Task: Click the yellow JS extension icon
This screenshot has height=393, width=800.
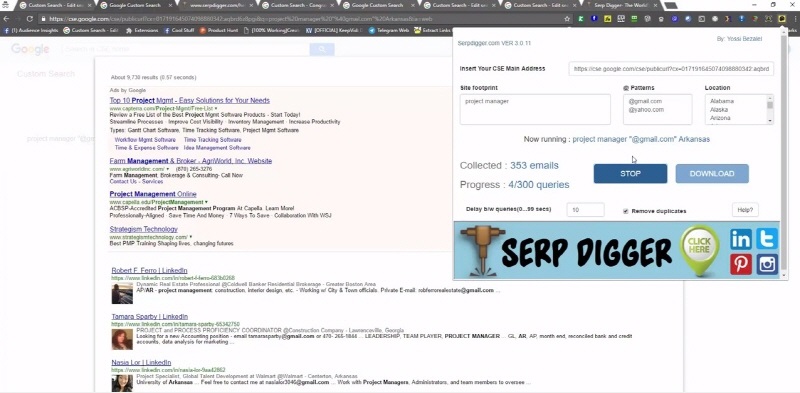Action: (x=607, y=19)
